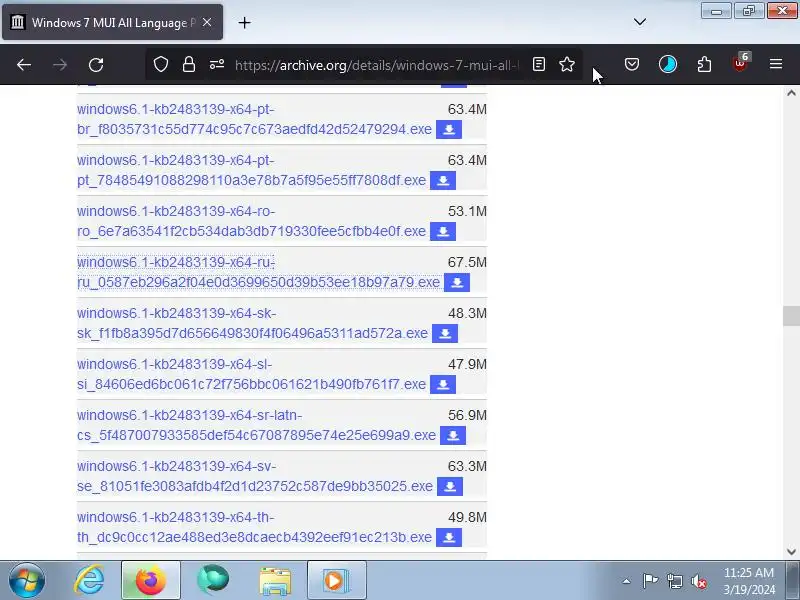Select the Windows 7 MUI All Language tab
800x600 pixels.
[x=112, y=22]
